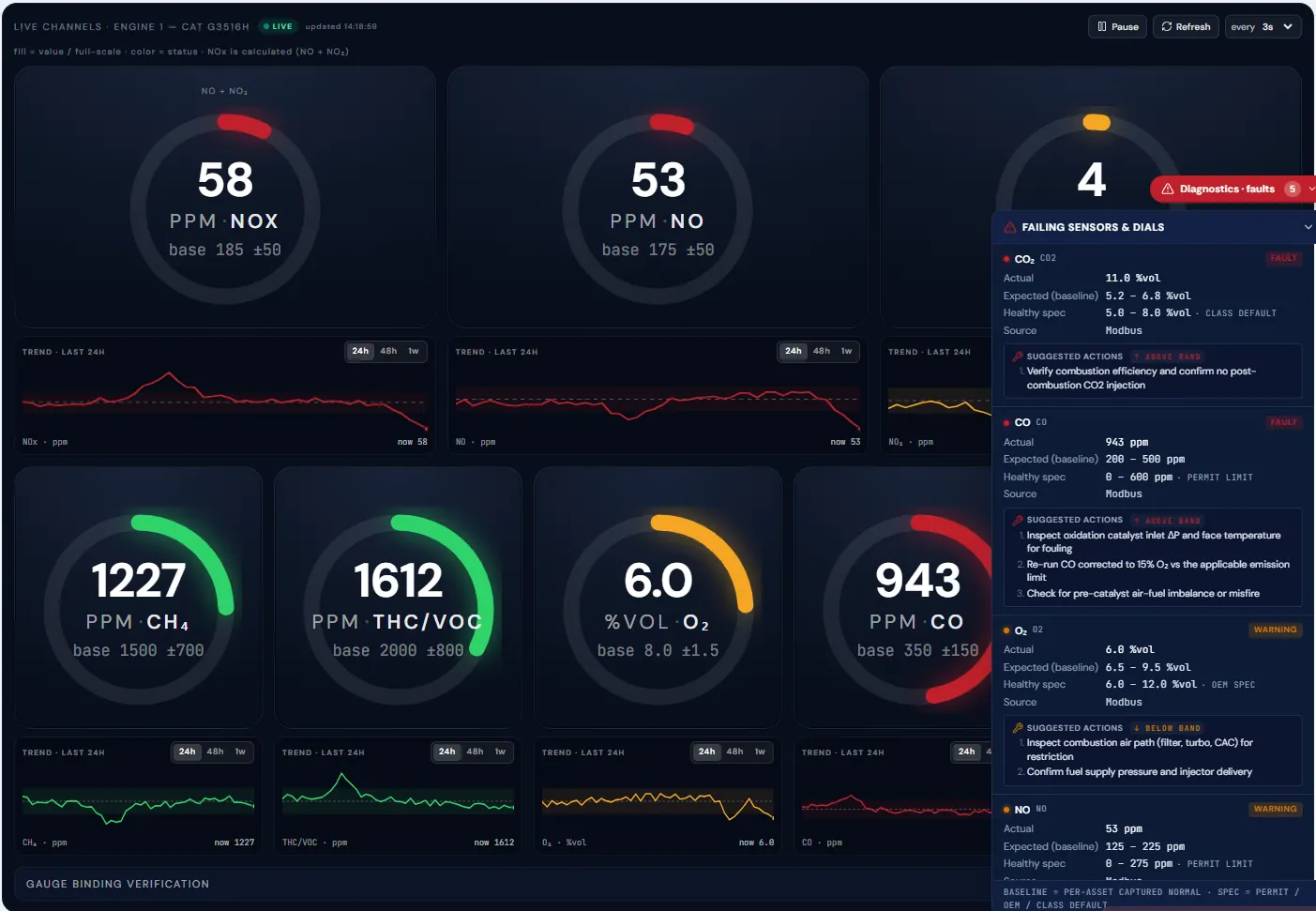Click BELOW BAND tag in O2 actions
Screen dimensions: 1316x911
point(1167,728)
